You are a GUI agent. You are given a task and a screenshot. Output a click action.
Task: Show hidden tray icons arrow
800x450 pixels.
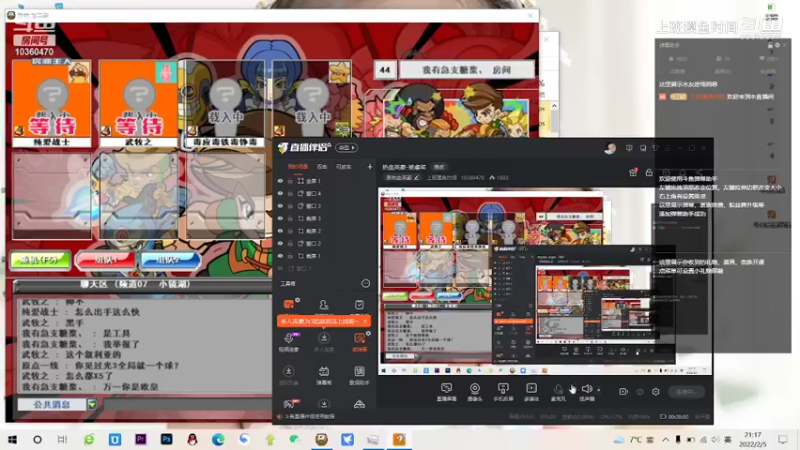coord(665,439)
